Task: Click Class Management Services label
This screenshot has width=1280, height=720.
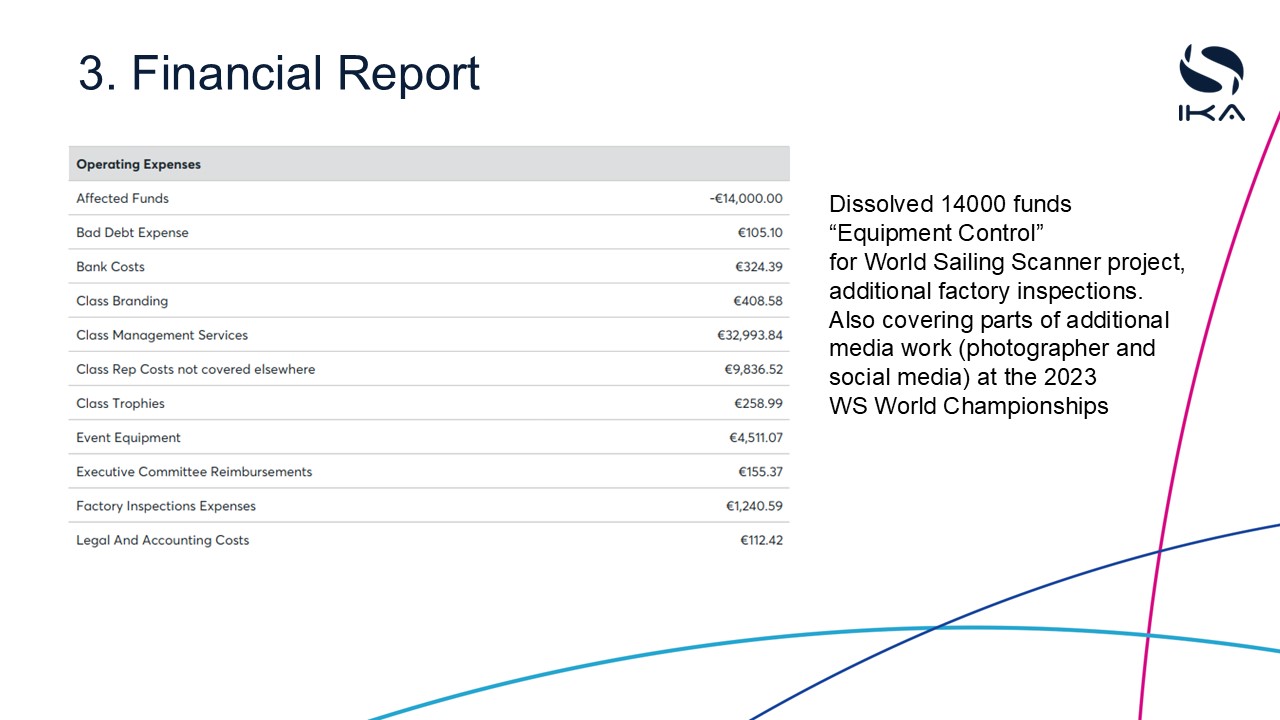Action: [x=162, y=335]
